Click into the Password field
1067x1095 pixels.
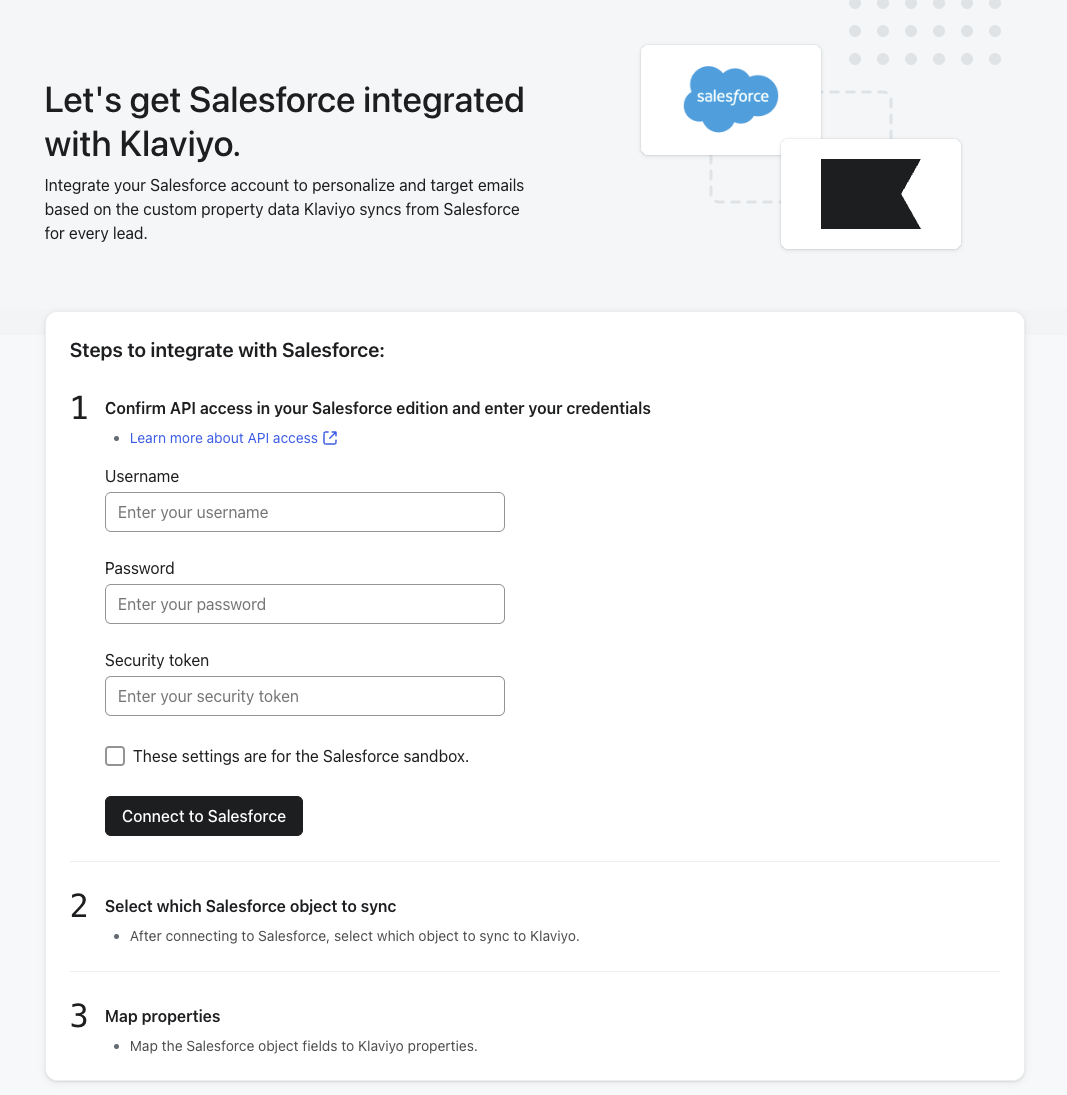pyautogui.click(x=305, y=604)
